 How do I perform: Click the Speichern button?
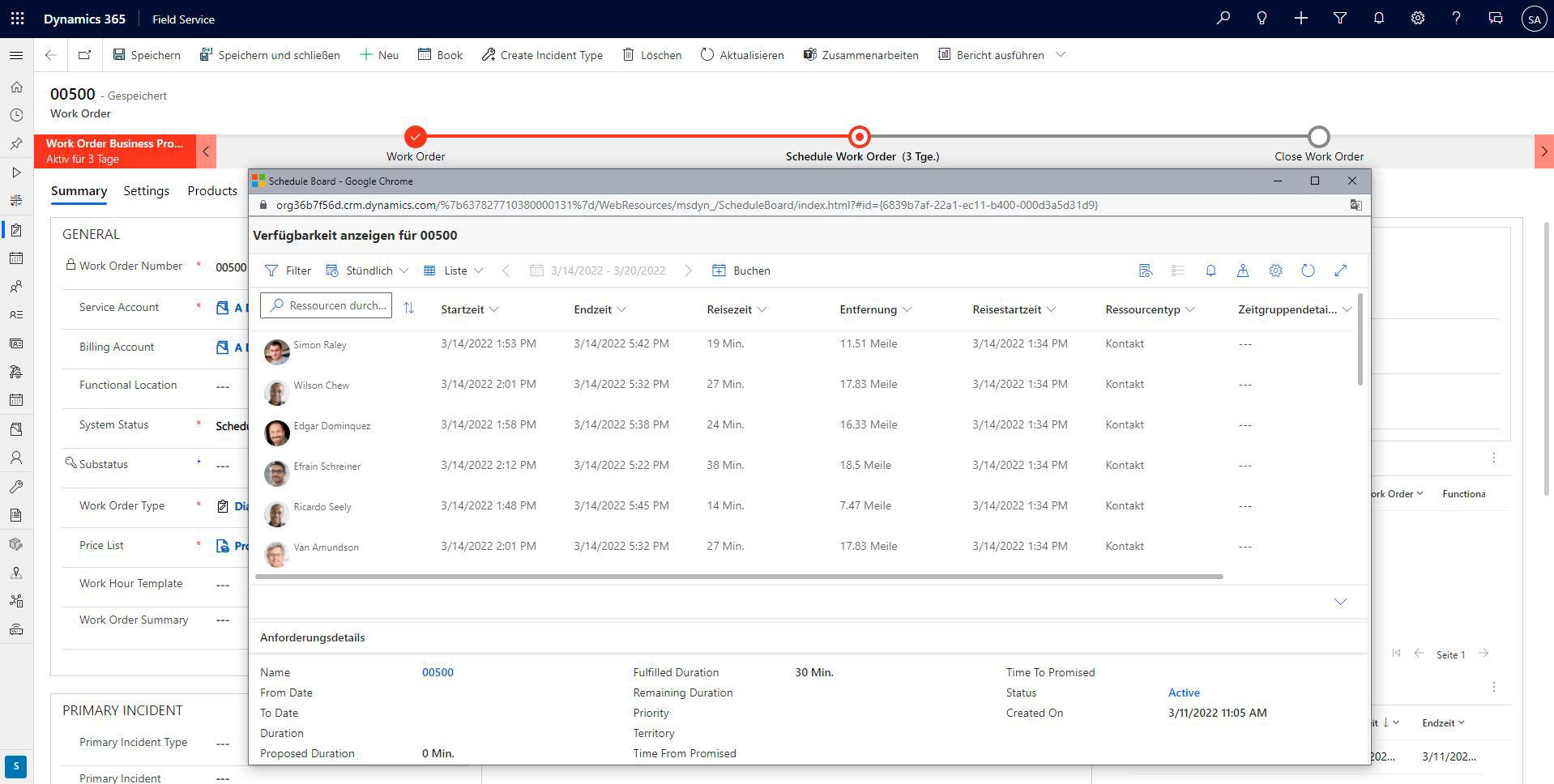[x=147, y=55]
